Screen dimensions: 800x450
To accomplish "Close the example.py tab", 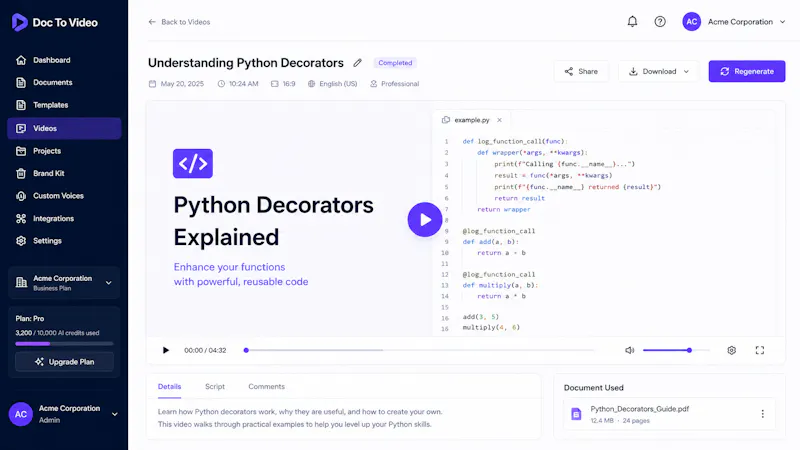I will pyautogui.click(x=499, y=120).
